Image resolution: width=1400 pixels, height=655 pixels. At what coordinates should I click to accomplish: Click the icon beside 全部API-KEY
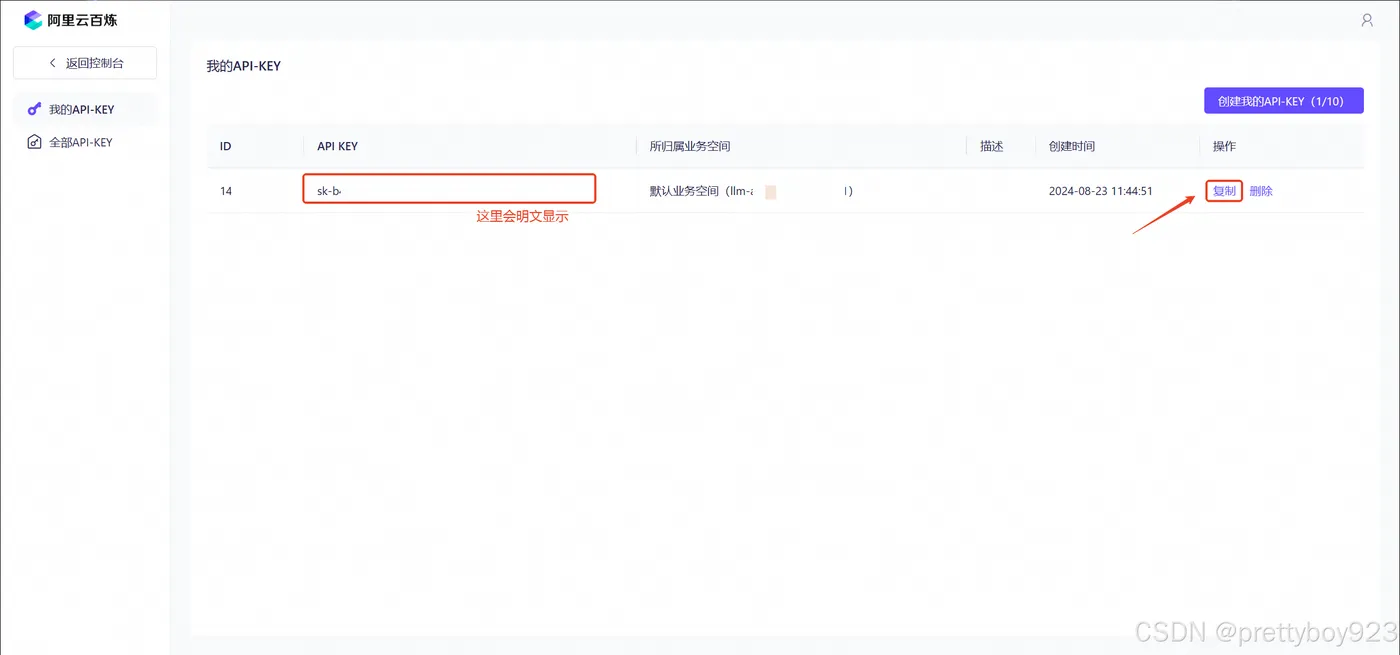pos(34,142)
